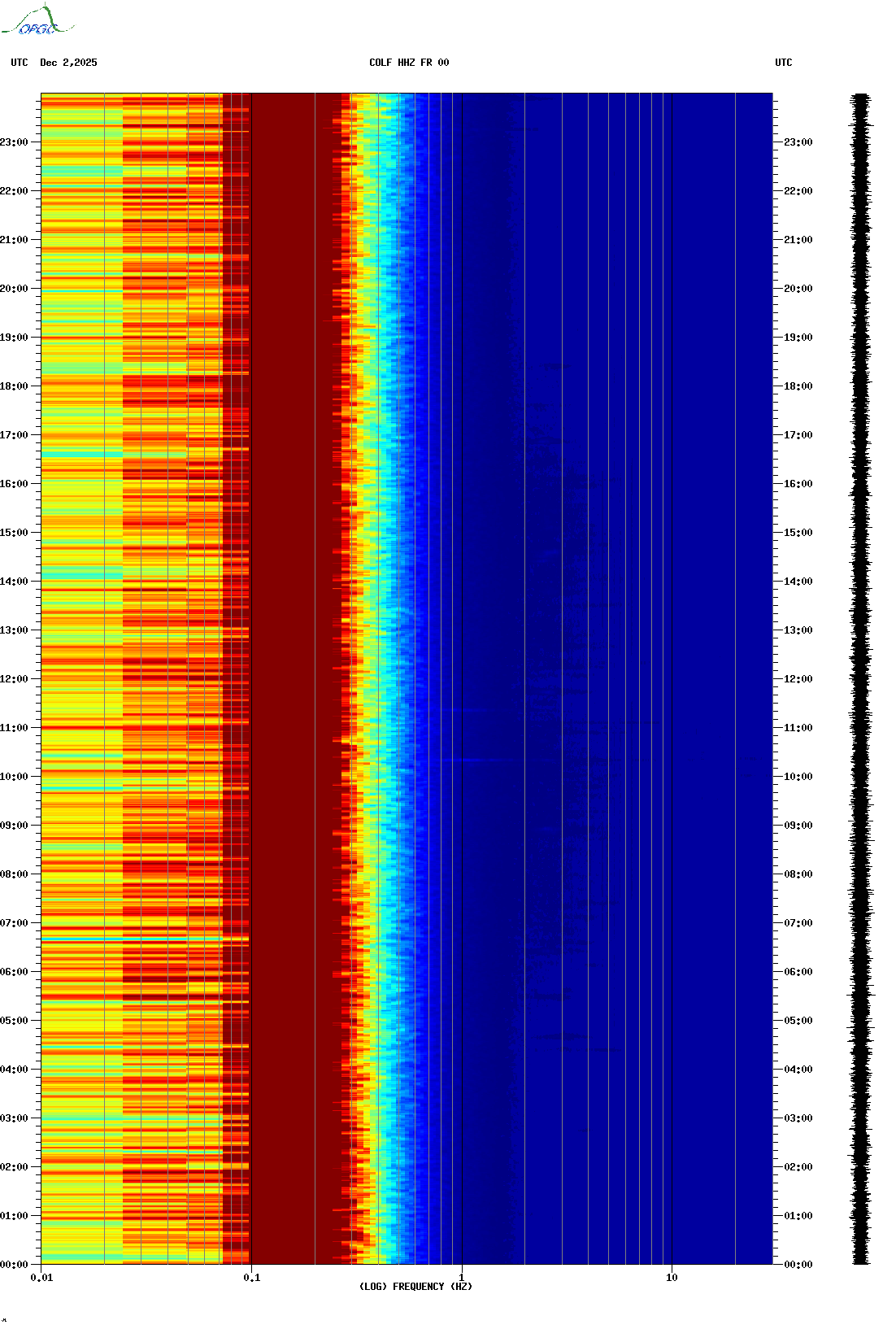Click the 10 Hz frequency axis label
Viewport: 896px width, 1329px height.
(672, 1278)
